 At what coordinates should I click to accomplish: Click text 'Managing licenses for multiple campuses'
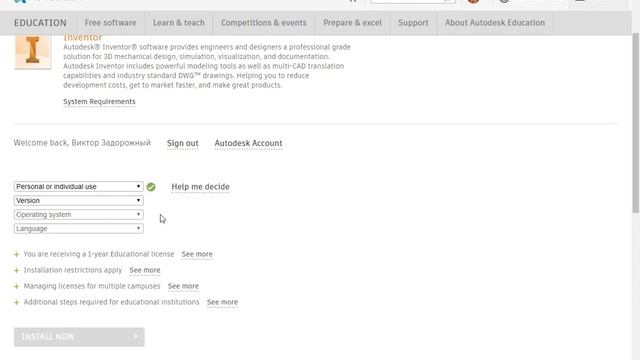coord(92,286)
